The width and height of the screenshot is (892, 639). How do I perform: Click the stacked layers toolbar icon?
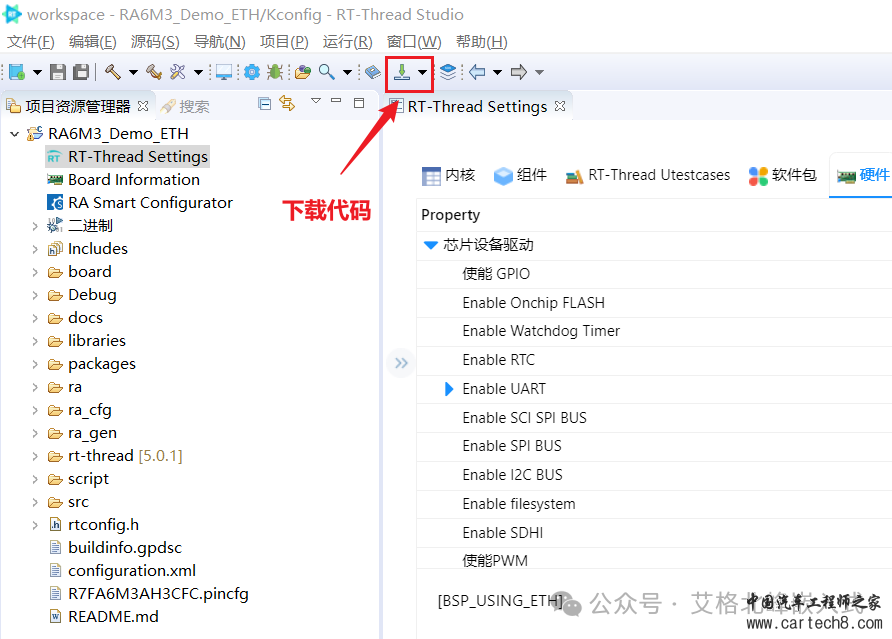tap(448, 72)
